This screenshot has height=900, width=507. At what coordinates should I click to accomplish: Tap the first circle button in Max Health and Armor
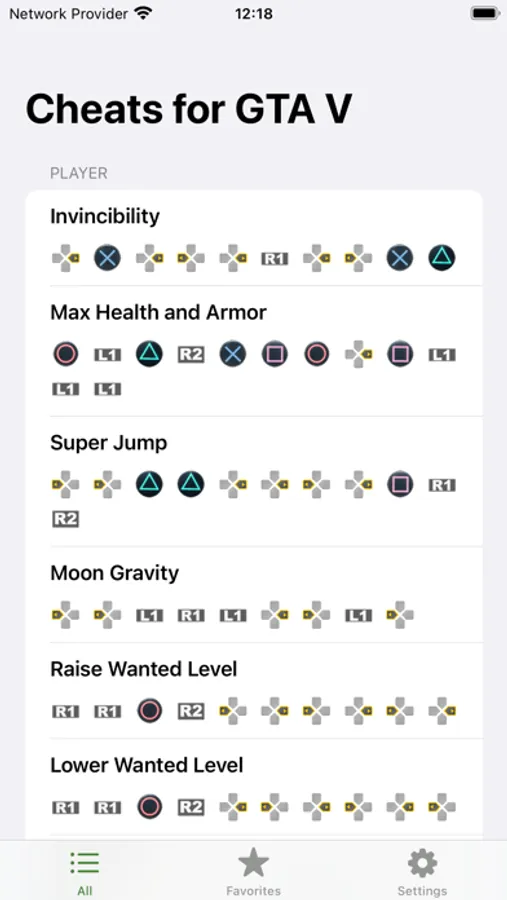pyautogui.click(x=65, y=354)
